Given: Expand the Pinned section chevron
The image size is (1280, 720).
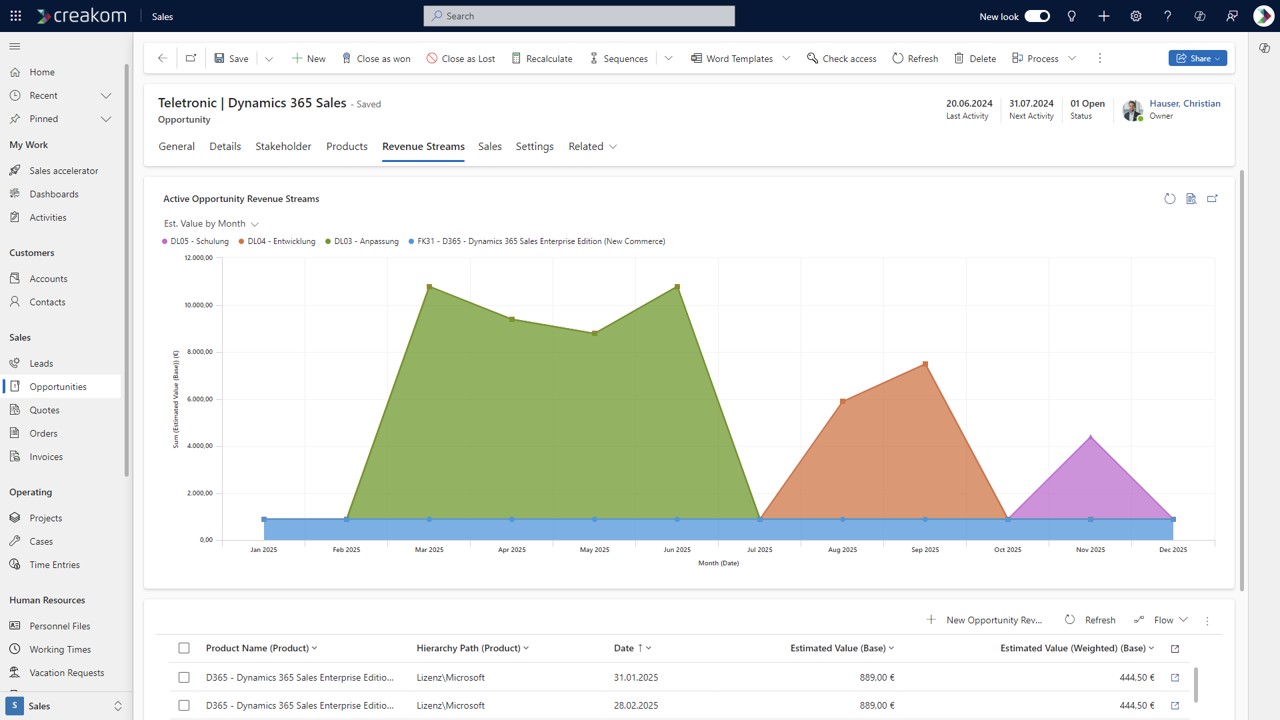Looking at the screenshot, I should [106, 119].
